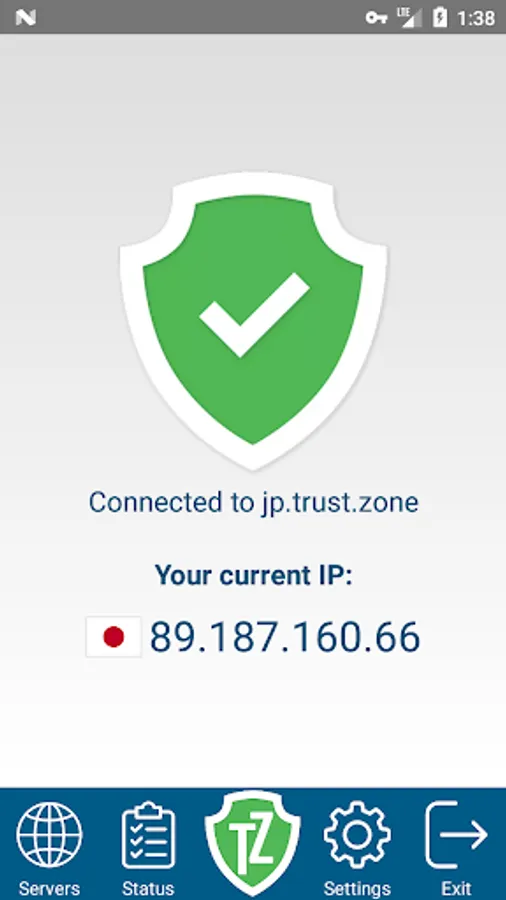Image resolution: width=506 pixels, height=900 pixels.
Task: Click the Your current IP heading
Action: 254,575
